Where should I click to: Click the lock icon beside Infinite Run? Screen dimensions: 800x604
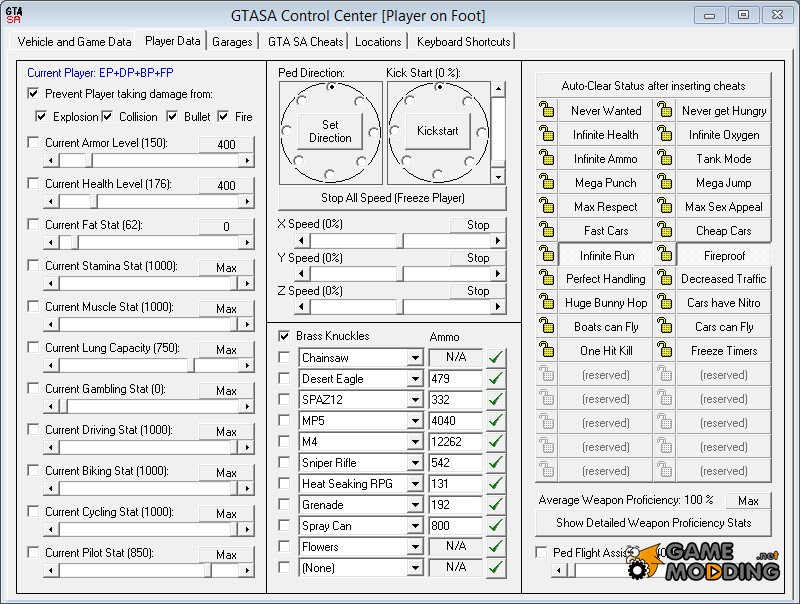point(546,254)
